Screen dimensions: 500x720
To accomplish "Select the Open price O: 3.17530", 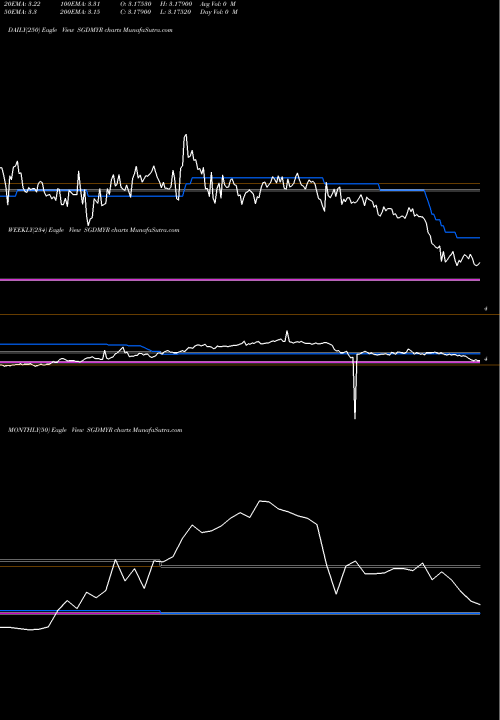I will click(x=136, y=3).
